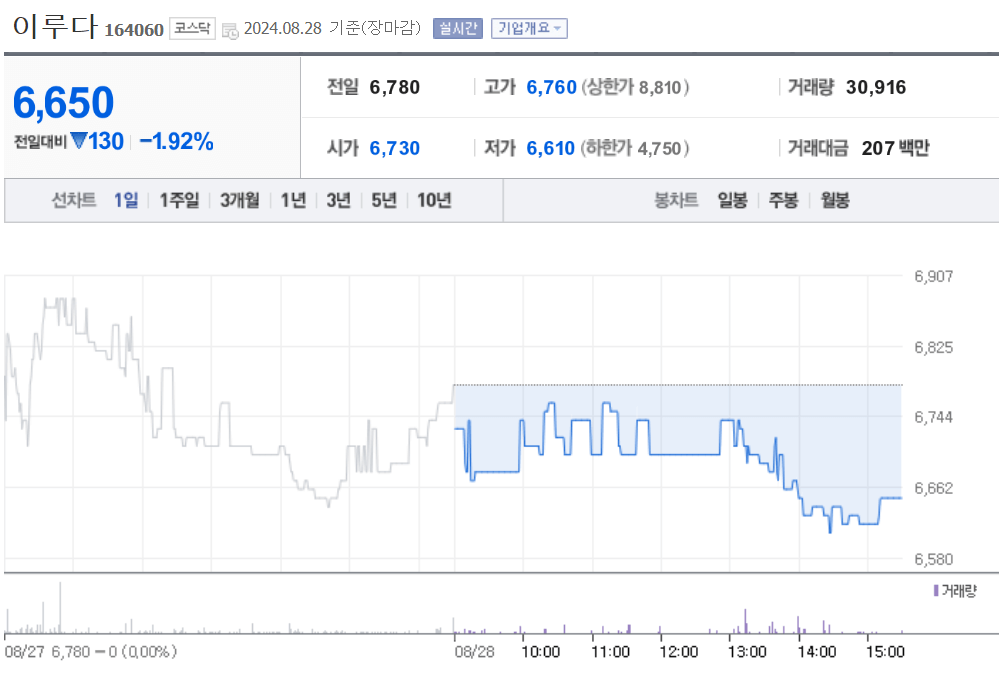The image size is (999, 691).
Task: Switch to 월봉 candlestick chart
Action: 835,201
